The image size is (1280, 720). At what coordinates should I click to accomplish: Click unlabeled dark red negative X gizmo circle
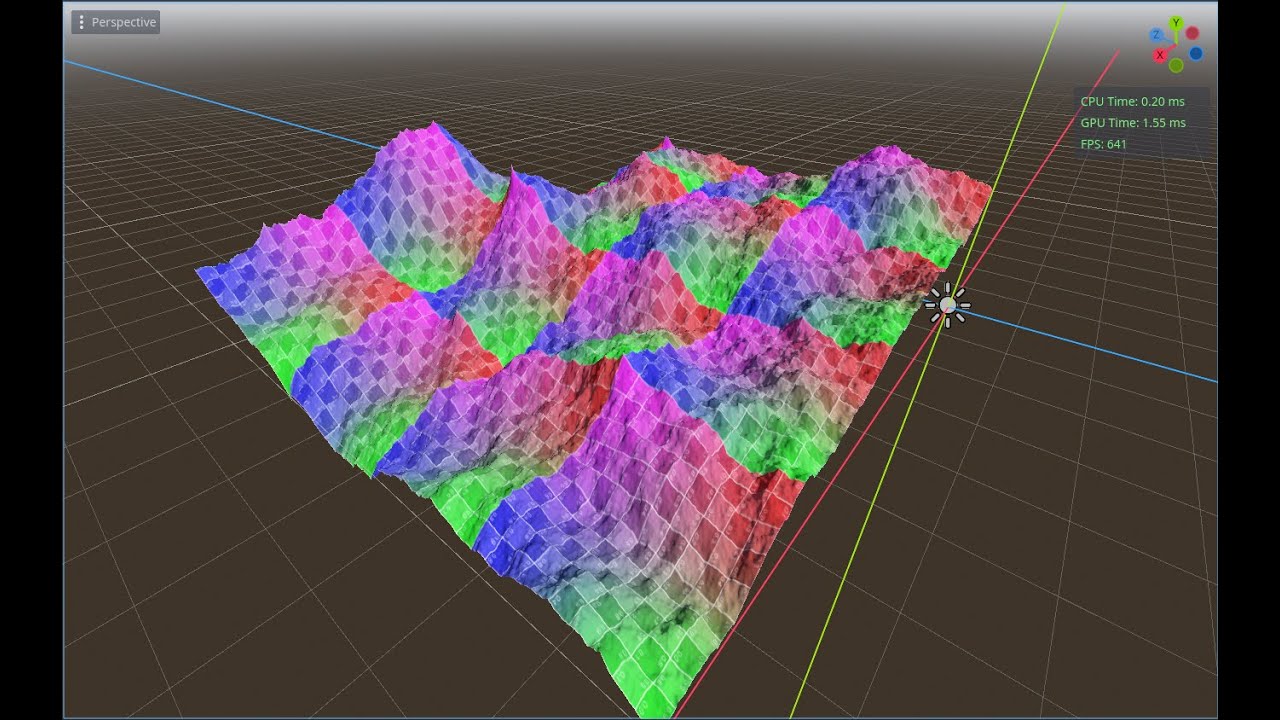(x=1192, y=33)
